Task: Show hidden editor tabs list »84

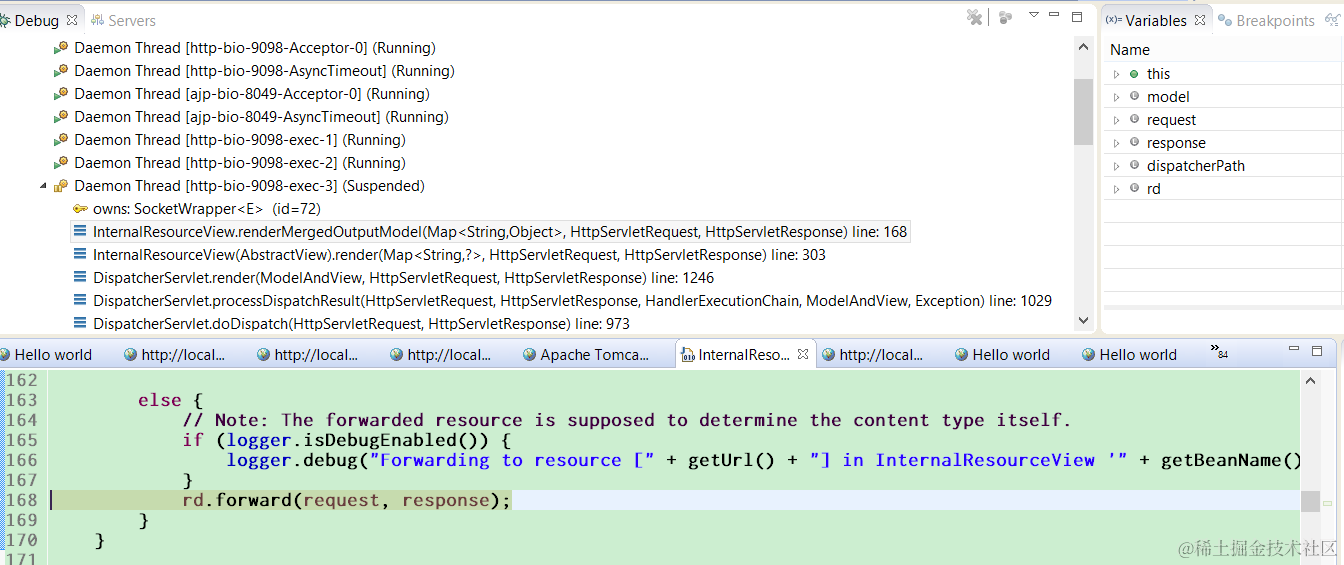Action: click(1219, 352)
